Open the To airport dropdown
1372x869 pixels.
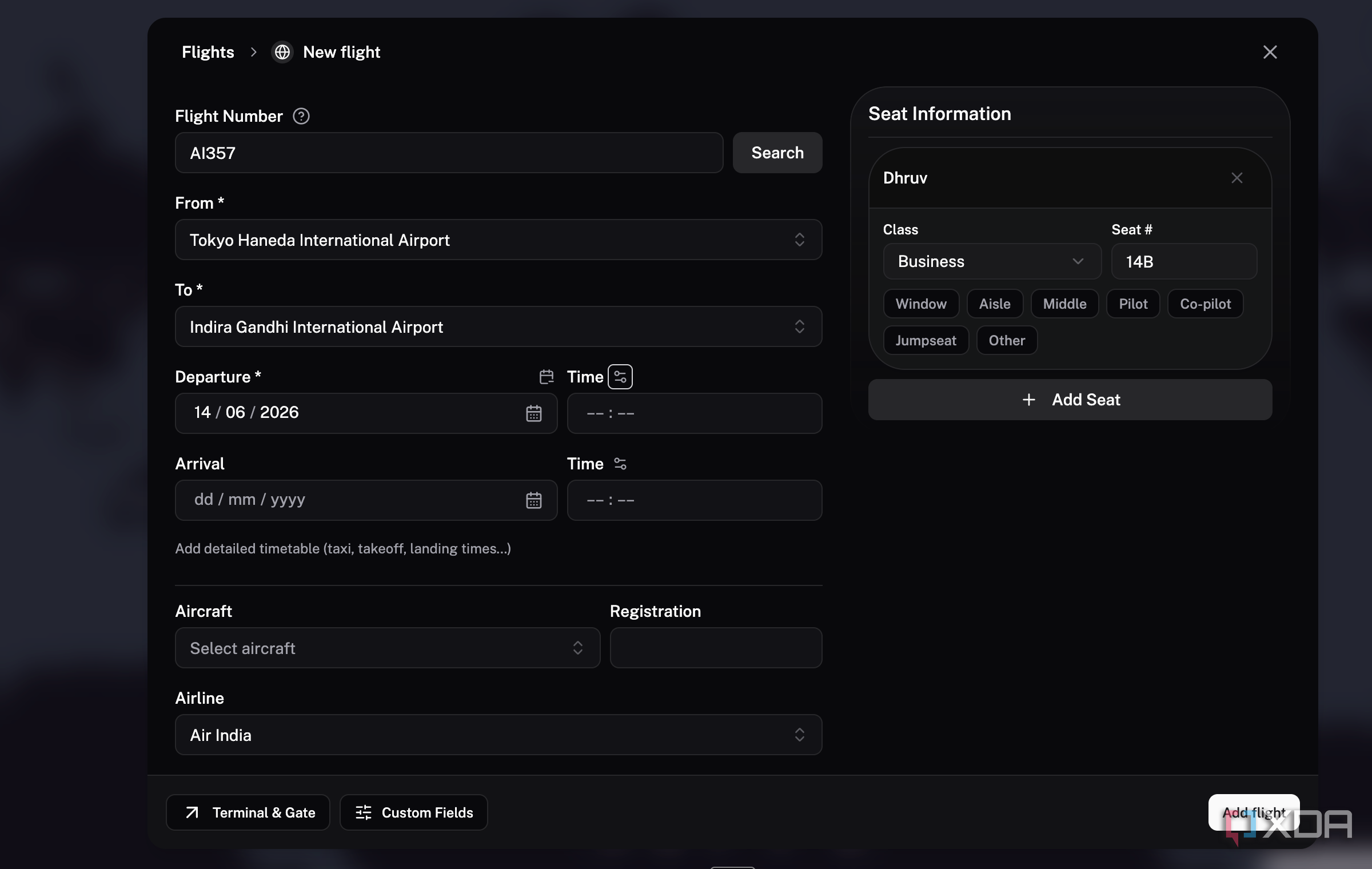coord(498,326)
